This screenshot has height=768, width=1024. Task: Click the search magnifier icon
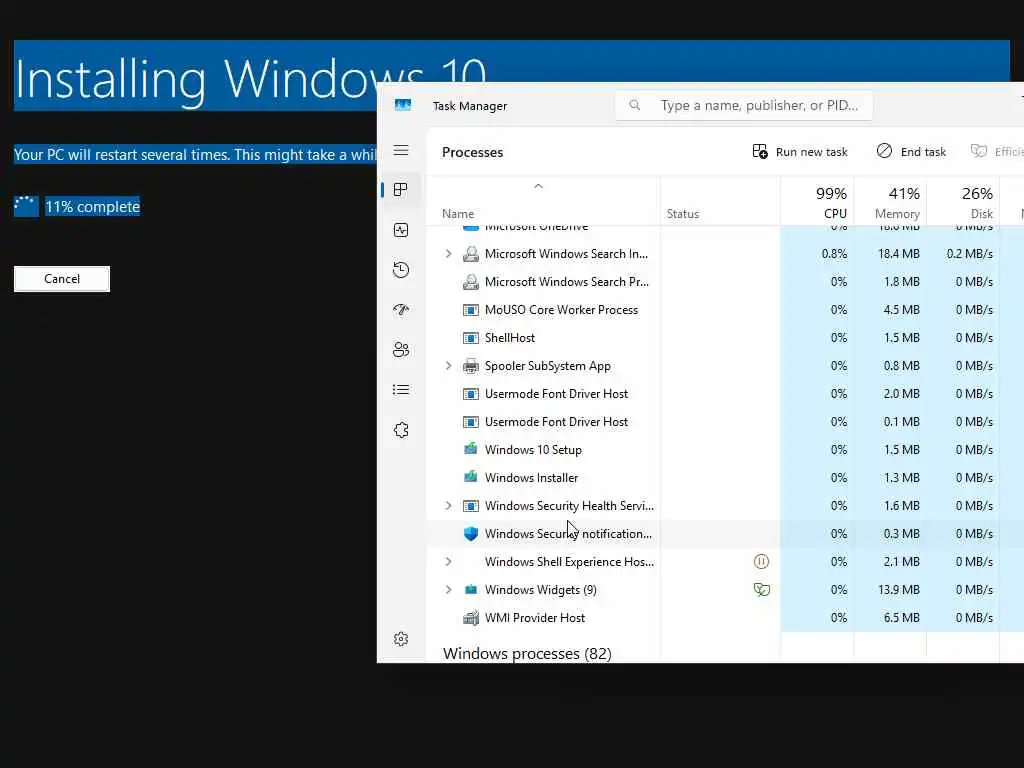634,105
